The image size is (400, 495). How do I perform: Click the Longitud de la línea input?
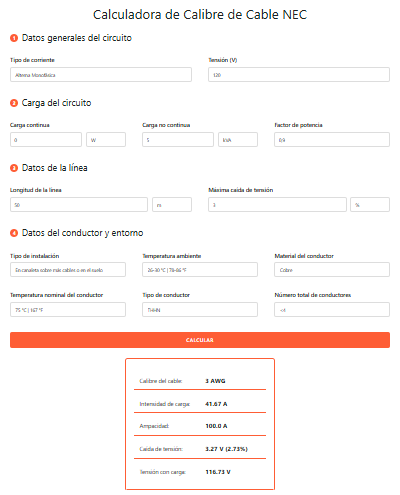(x=79, y=205)
